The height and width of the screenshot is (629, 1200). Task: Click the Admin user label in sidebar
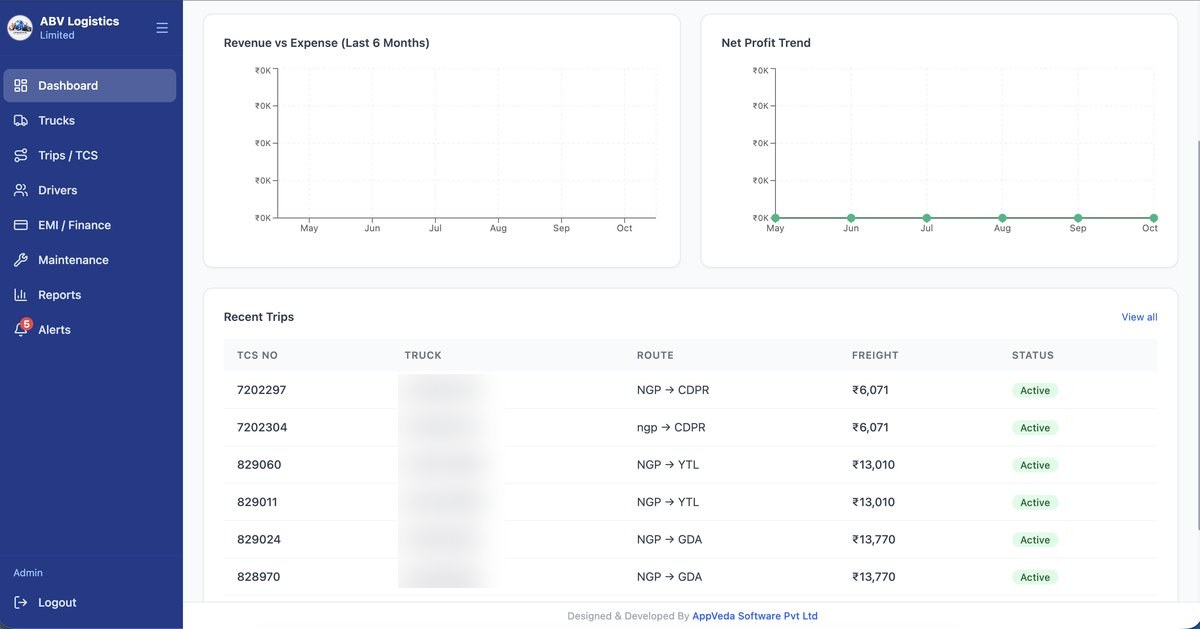pyautogui.click(x=28, y=573)
